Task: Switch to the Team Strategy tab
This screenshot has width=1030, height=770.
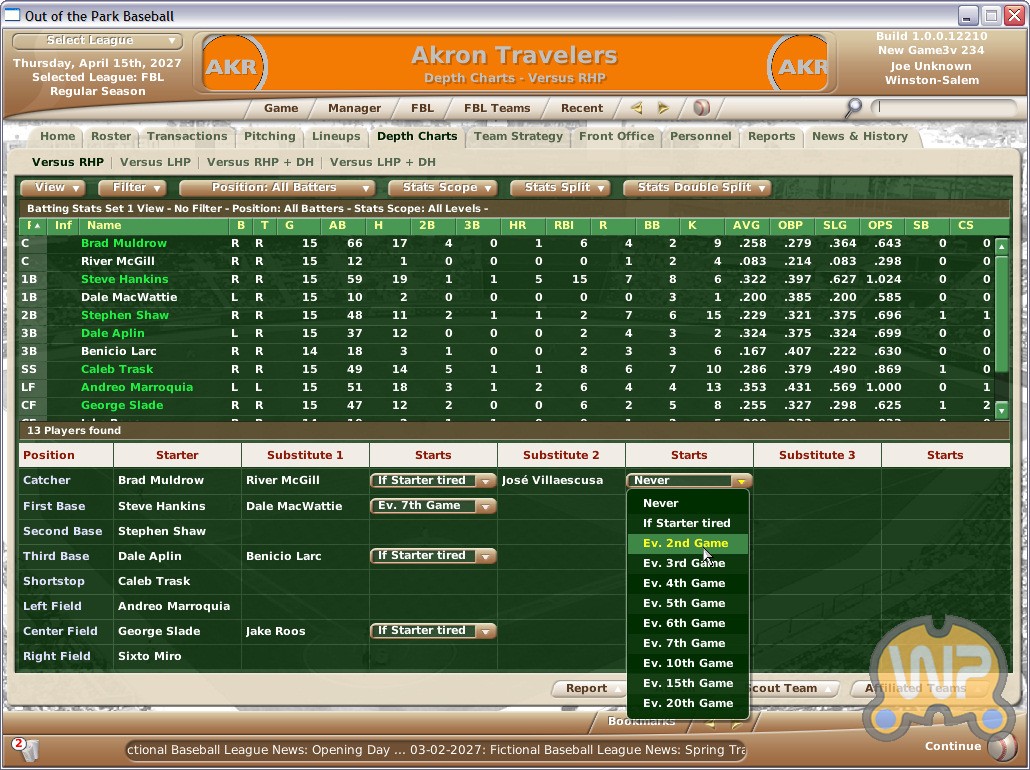Action: [x=518, y=136]
